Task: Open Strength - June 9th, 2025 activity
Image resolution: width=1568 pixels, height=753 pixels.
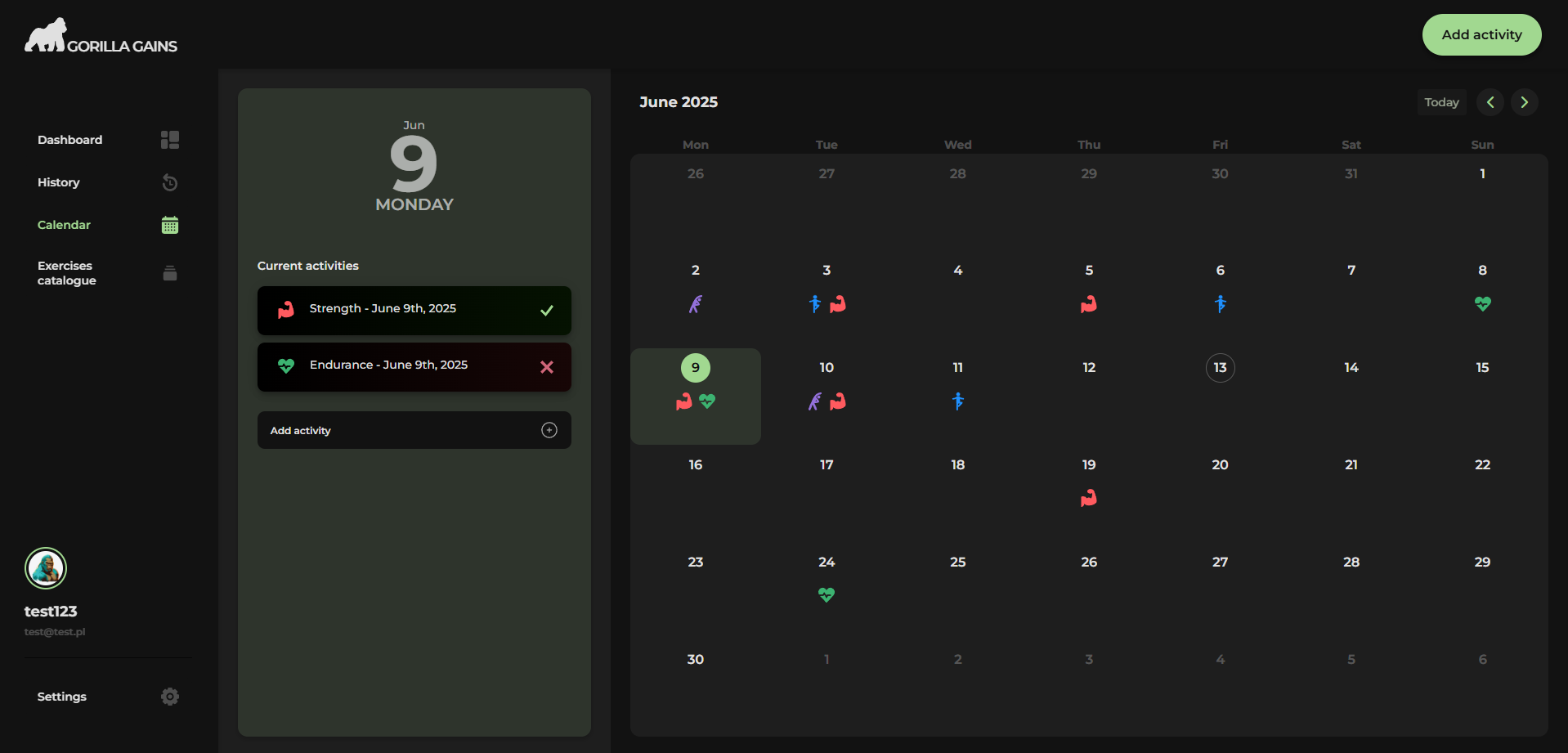Action: [414, 311]
